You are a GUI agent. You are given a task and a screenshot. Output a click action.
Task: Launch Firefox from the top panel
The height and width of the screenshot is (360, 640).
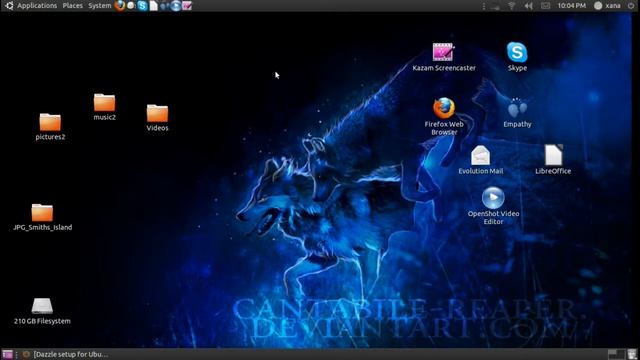click(120, 6)
